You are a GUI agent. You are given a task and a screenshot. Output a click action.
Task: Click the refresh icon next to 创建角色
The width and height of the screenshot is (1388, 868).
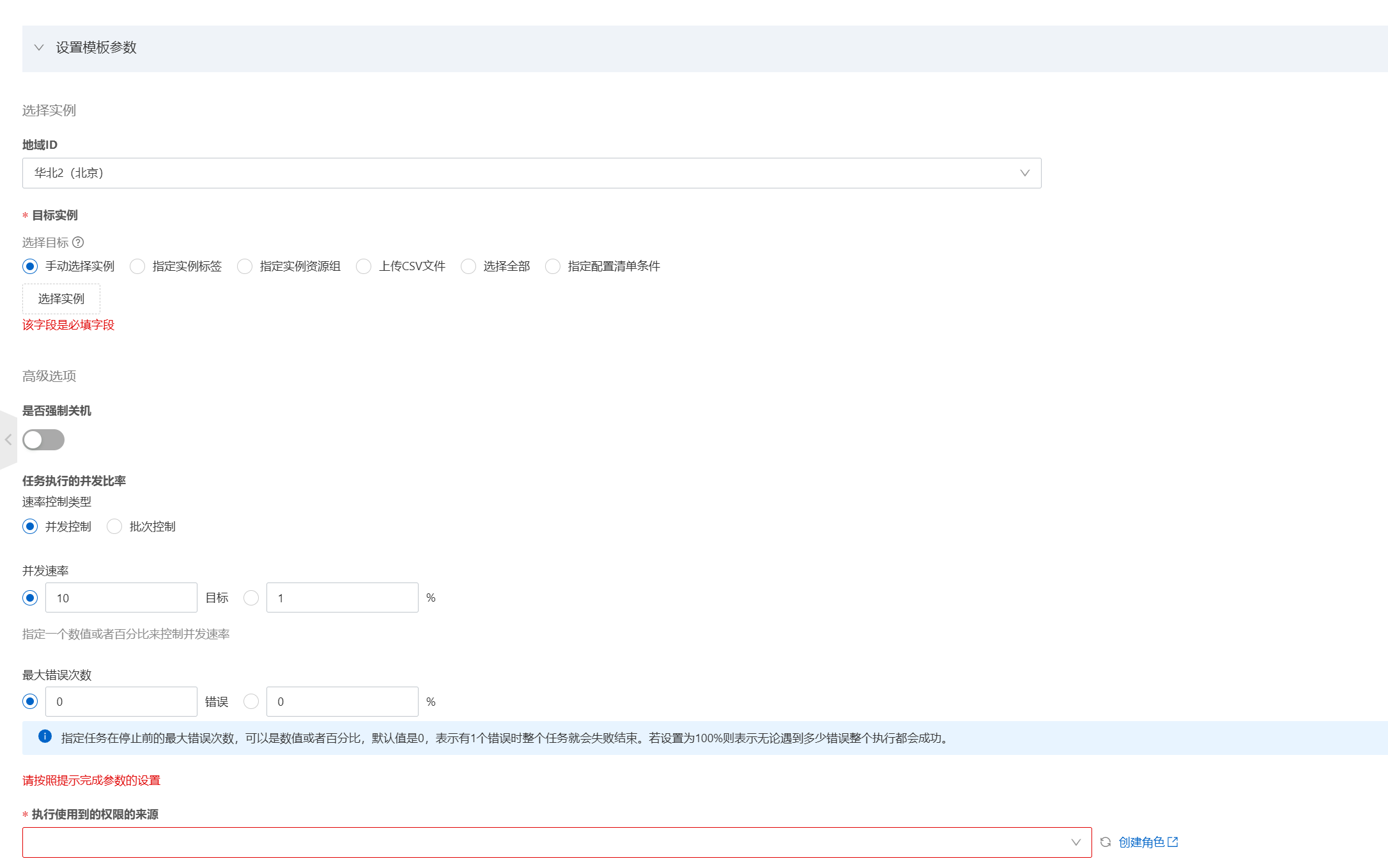[x=1106, y=842]
